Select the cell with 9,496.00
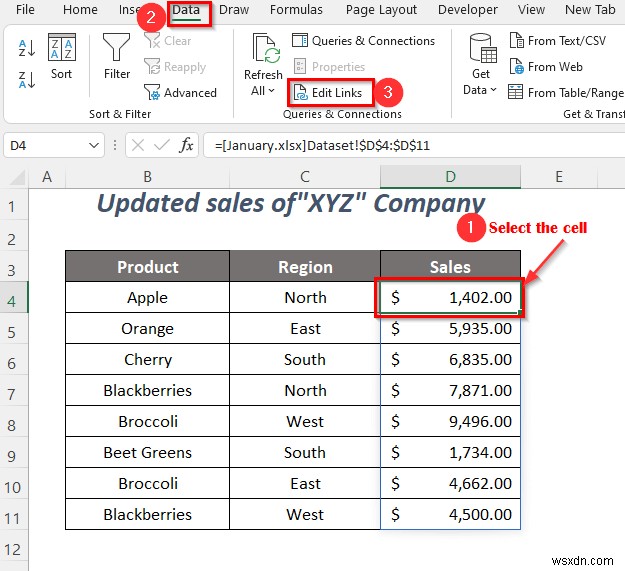 (450, 422)
